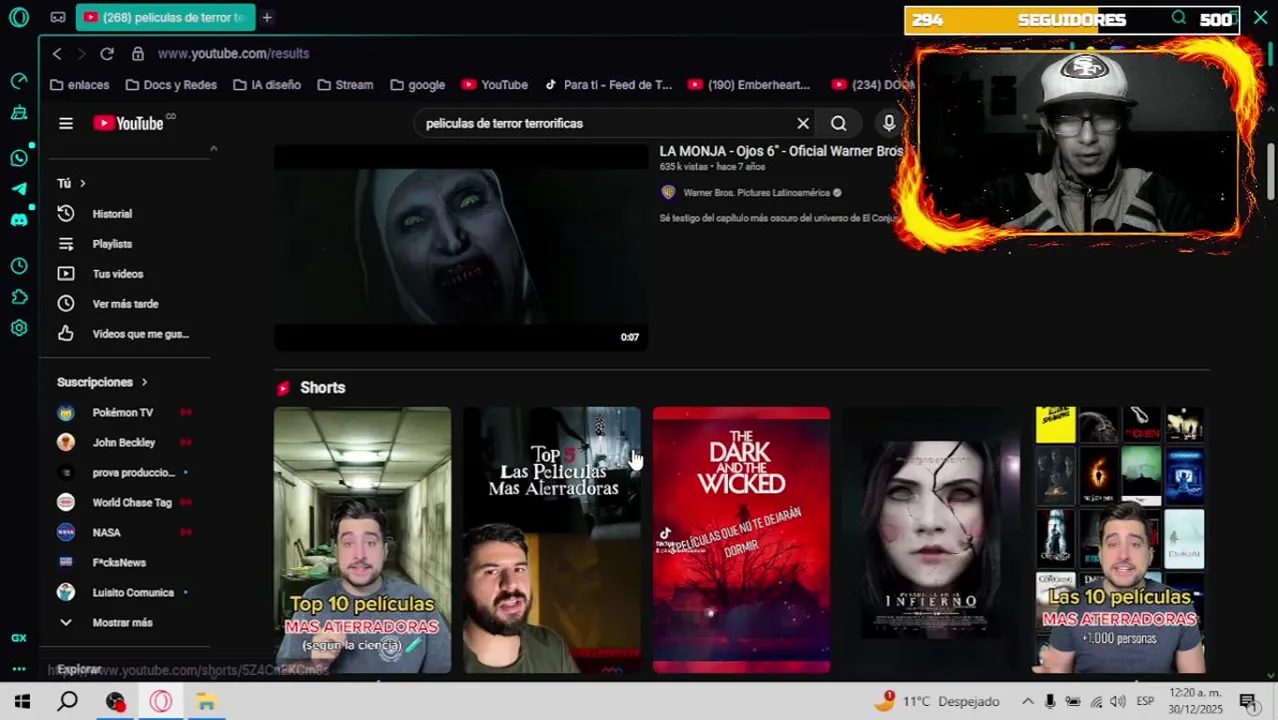The image size is (1278, 720).
Task: Open the Opera GX main menu logo
Action: [19, 17]
